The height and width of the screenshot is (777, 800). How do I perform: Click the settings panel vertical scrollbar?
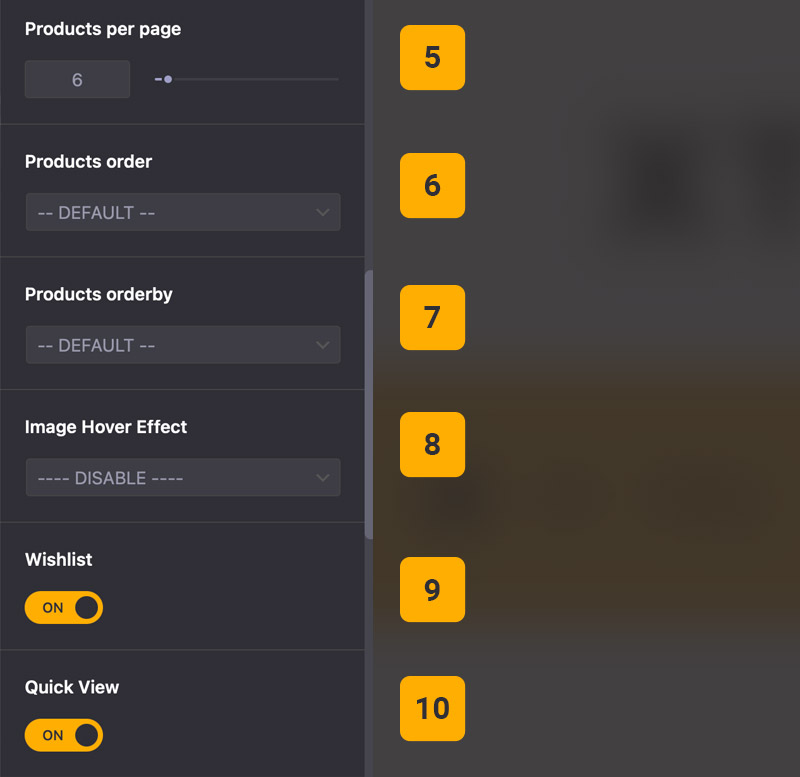(x=368, y=400)
